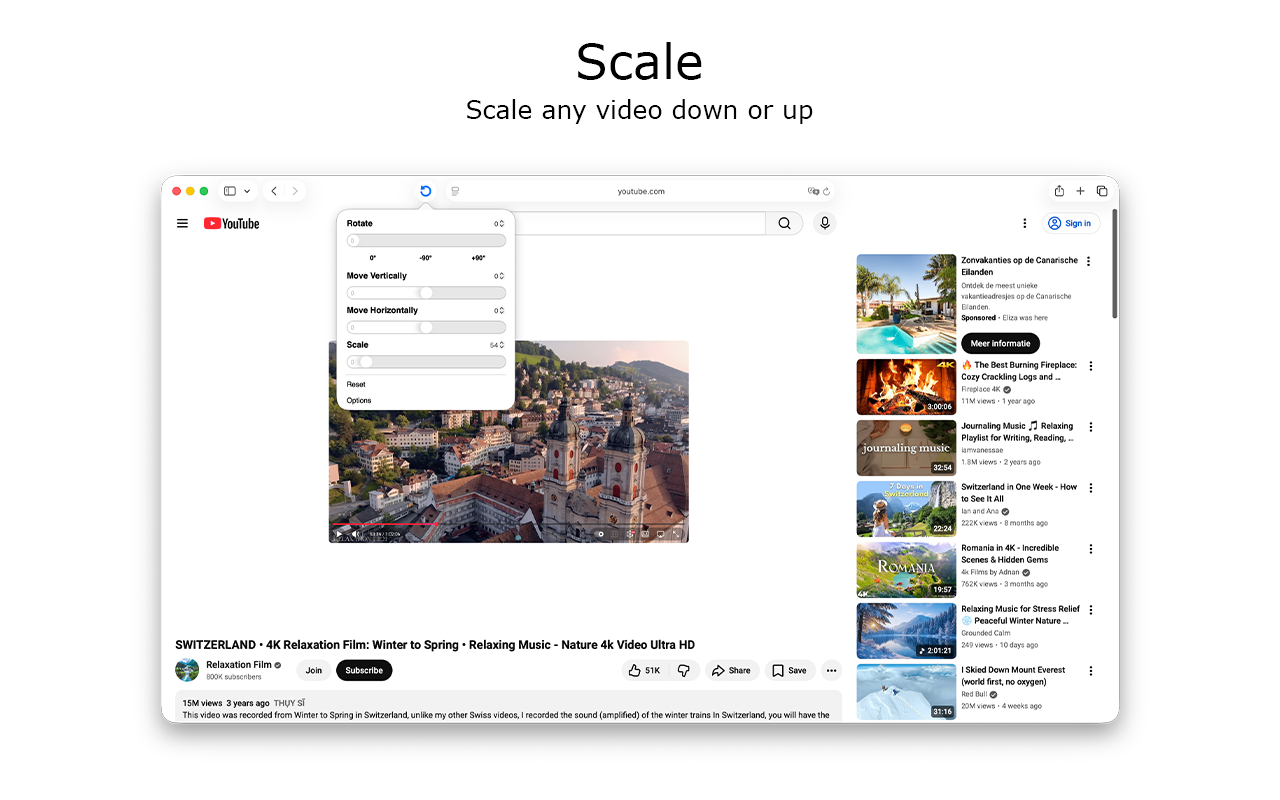Adjust the Scale slider

[x=426, y=362]
